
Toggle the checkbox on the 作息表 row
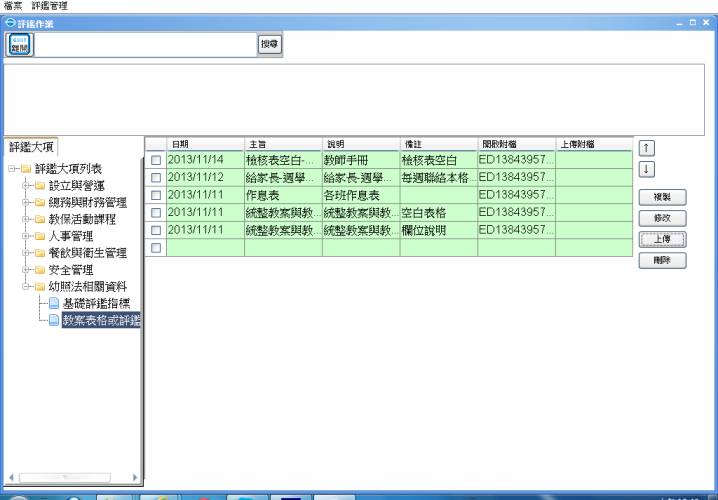(155, 195)
